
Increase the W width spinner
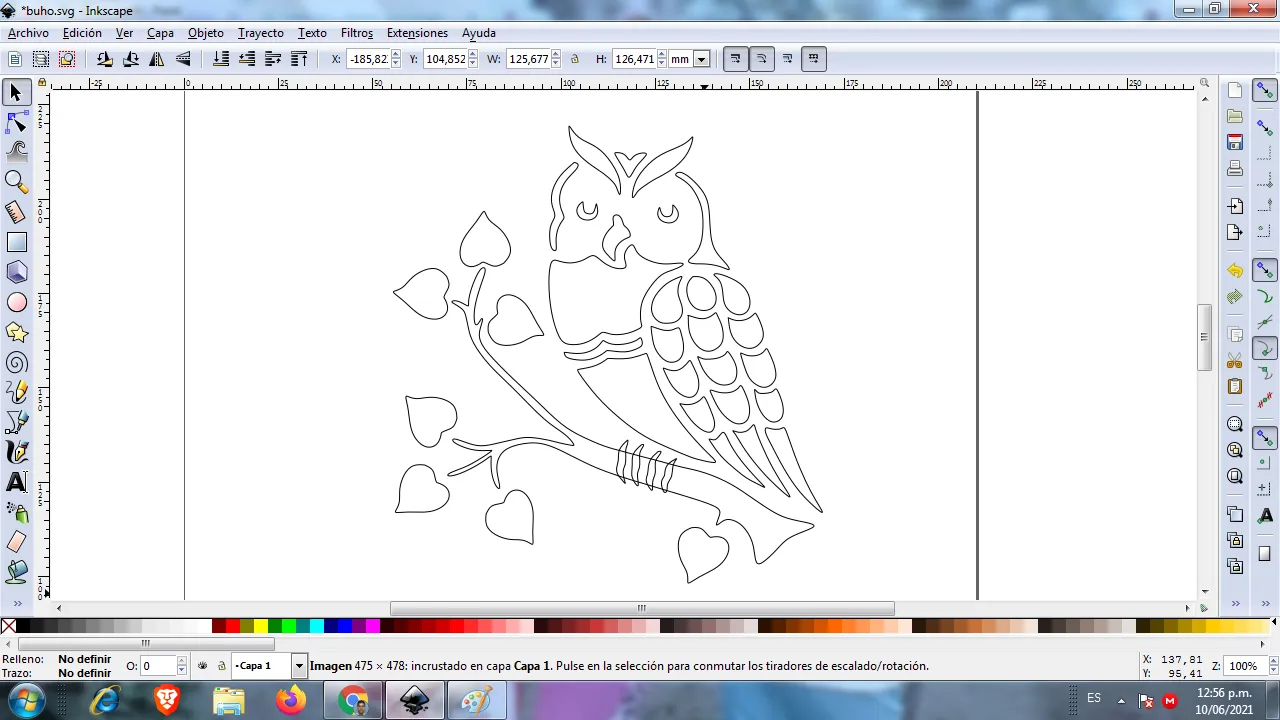pyautogui.click(x=556, y=55)
